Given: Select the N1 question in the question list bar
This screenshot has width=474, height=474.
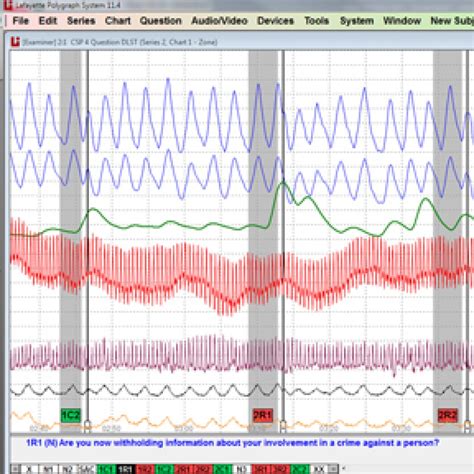Looking at the screenshot, I should coord(49,469).
